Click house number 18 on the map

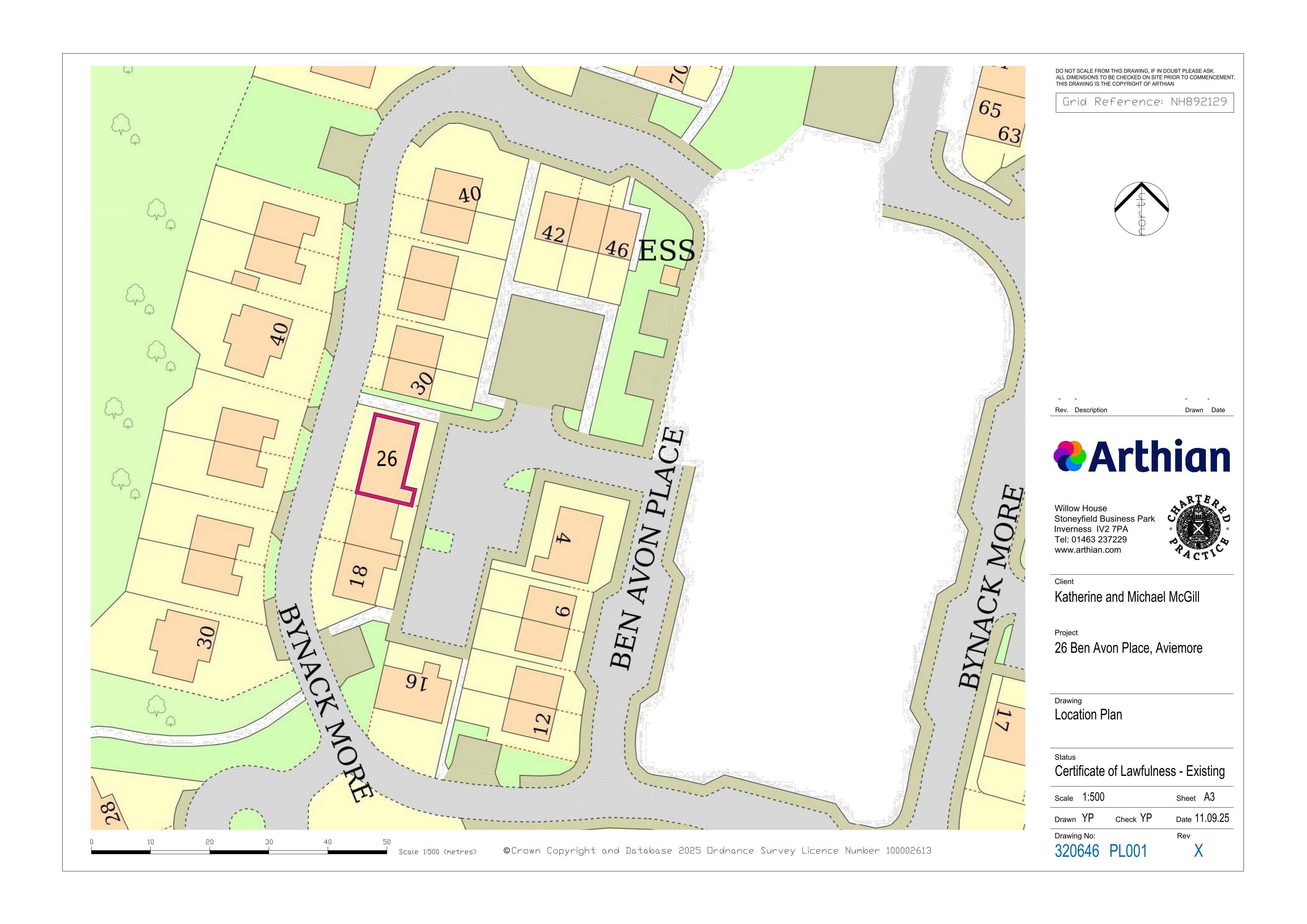point(358,576)
